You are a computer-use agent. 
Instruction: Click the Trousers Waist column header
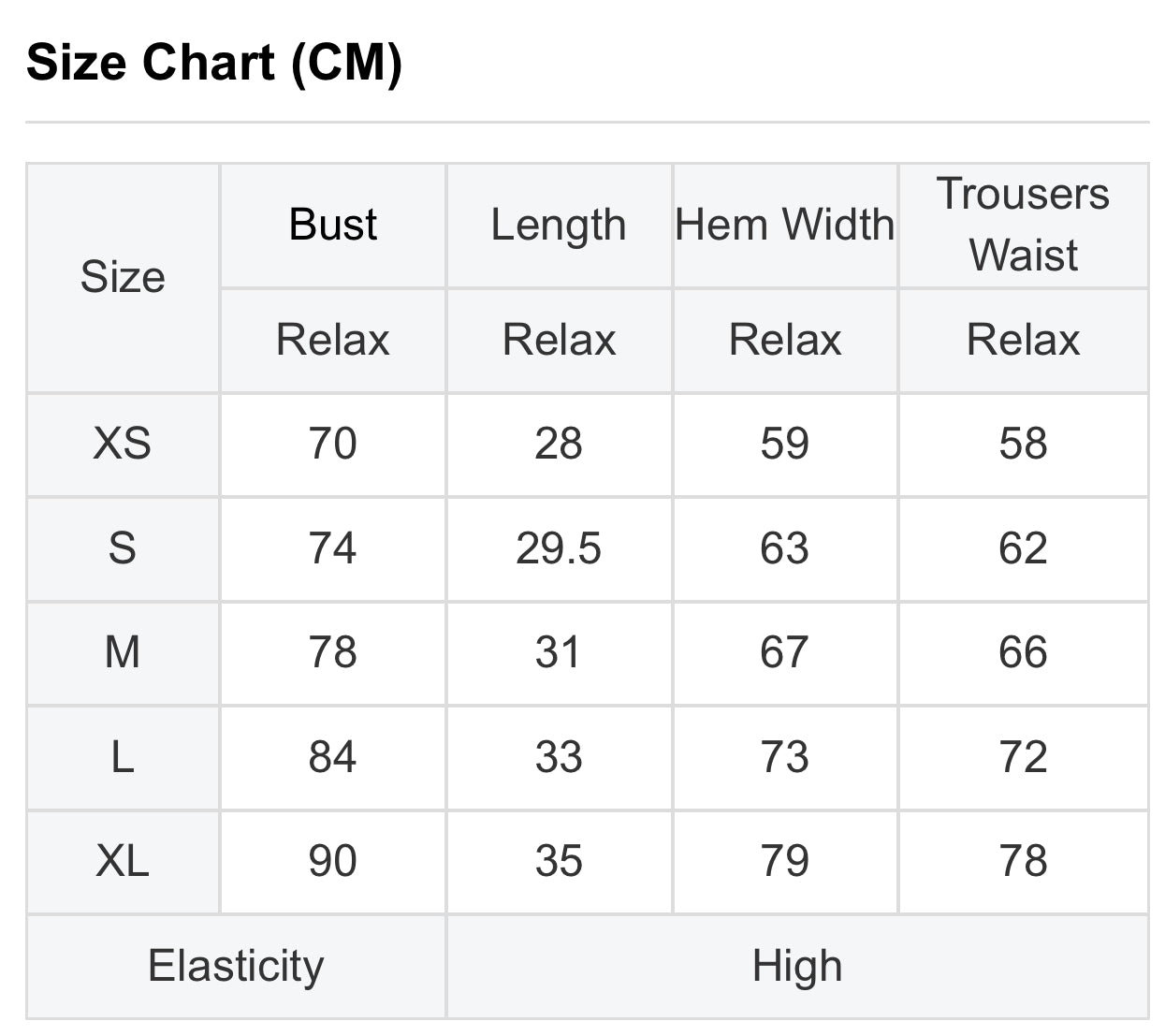coord(1023,225)
